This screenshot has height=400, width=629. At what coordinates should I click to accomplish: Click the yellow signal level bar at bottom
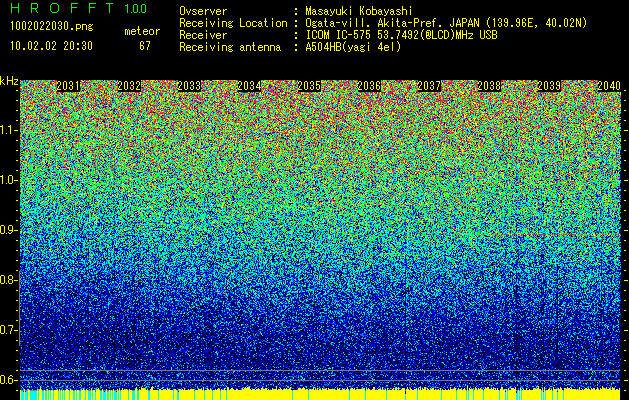320,394
